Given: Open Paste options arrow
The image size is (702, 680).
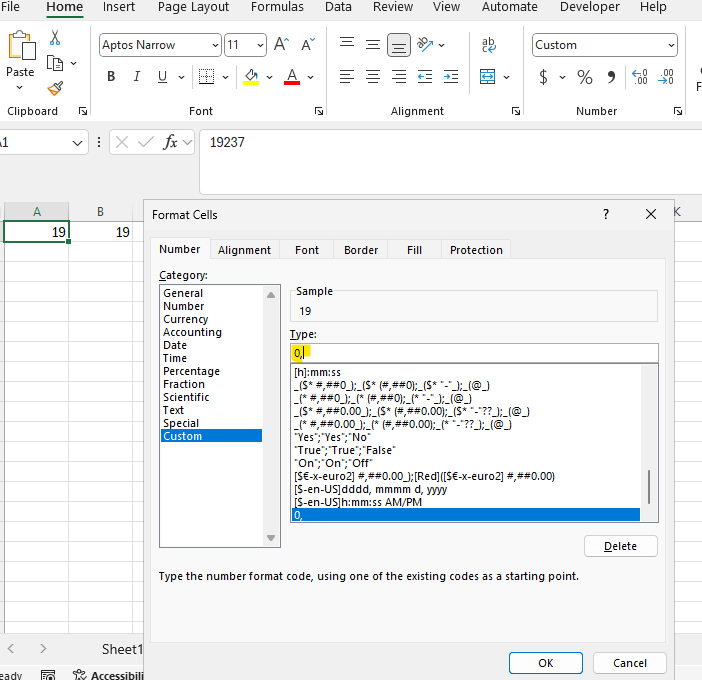Looking at the screenshot, I should pyautogui.click(x=19, y=87).
